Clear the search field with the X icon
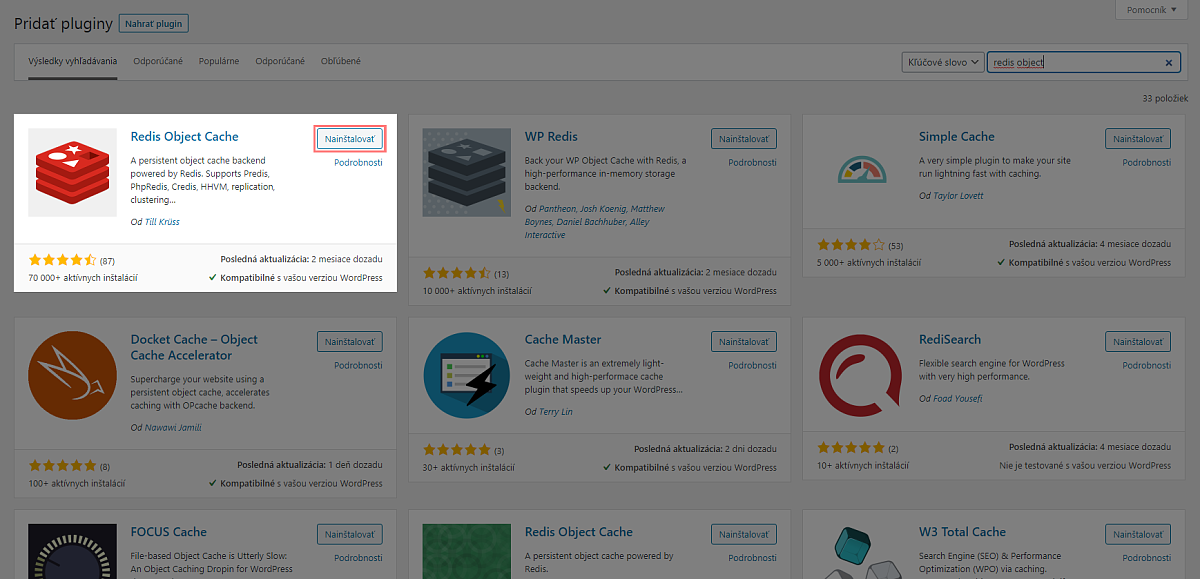Image resolution: width=1200 pixels, height=579 pixels. tap(1169, 62)
